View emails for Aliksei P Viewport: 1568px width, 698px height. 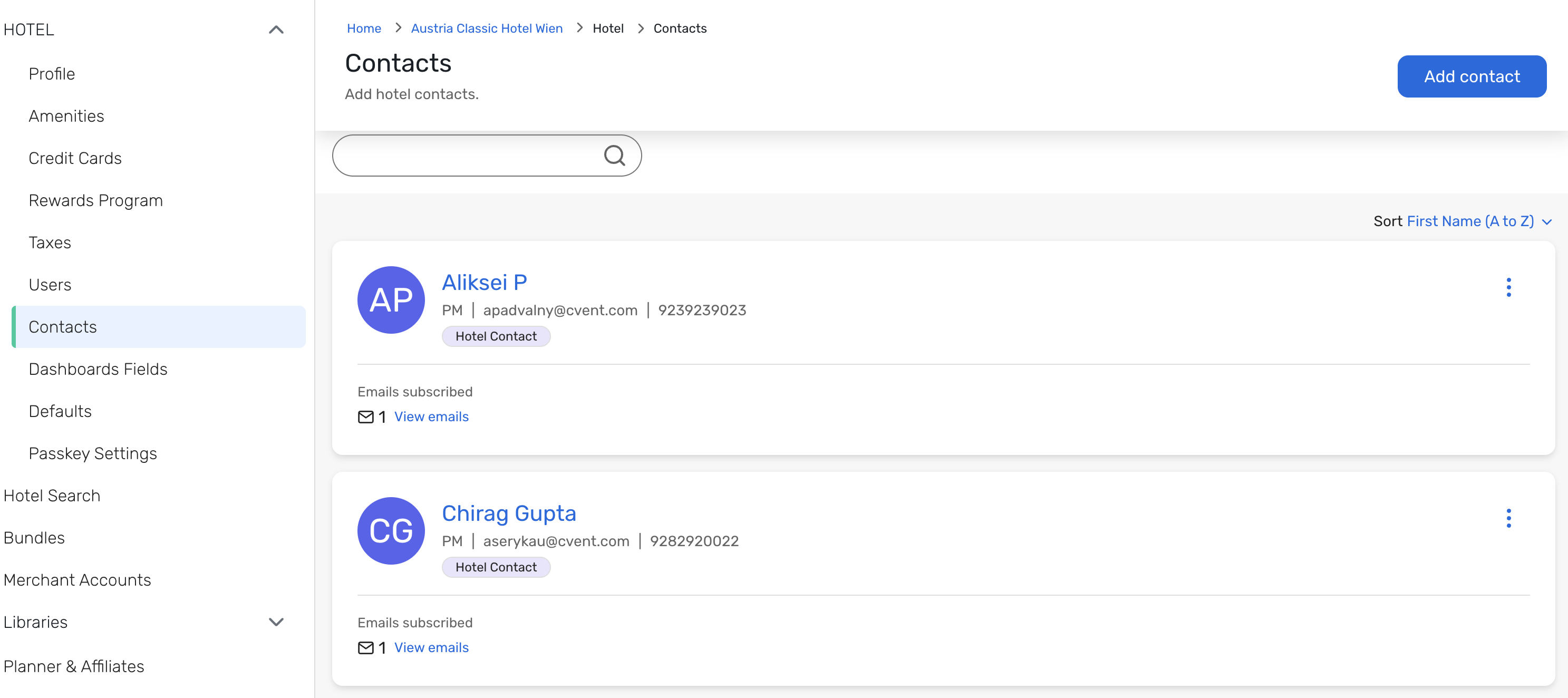coord(431,417)
